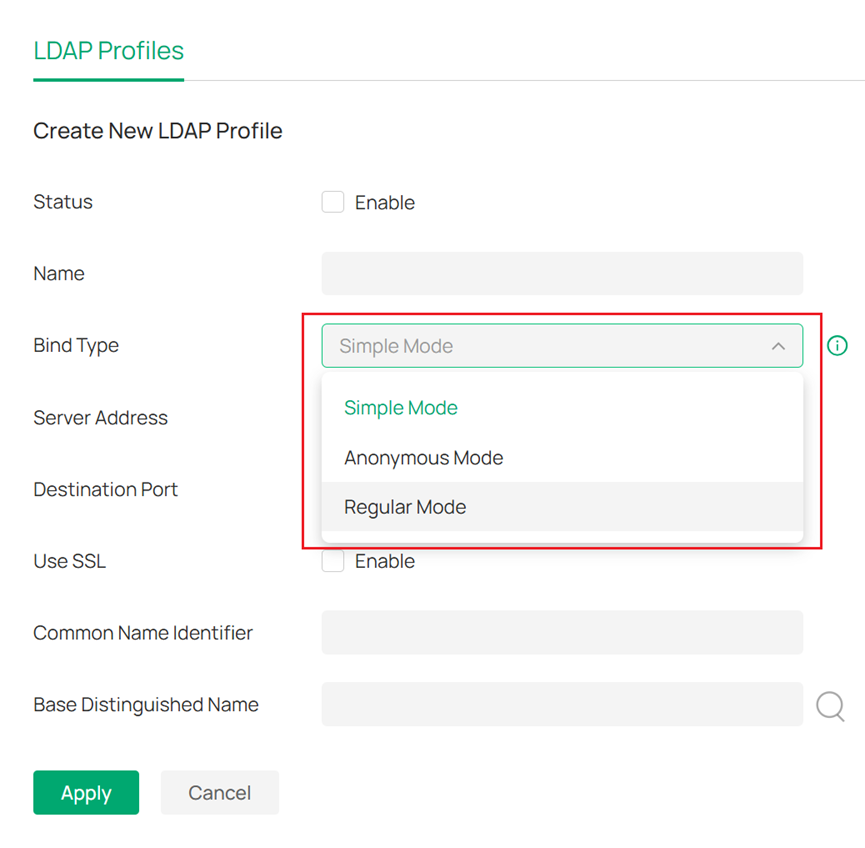
Task: Click the Common Name Identifier input field
Action: pos(562,632)
